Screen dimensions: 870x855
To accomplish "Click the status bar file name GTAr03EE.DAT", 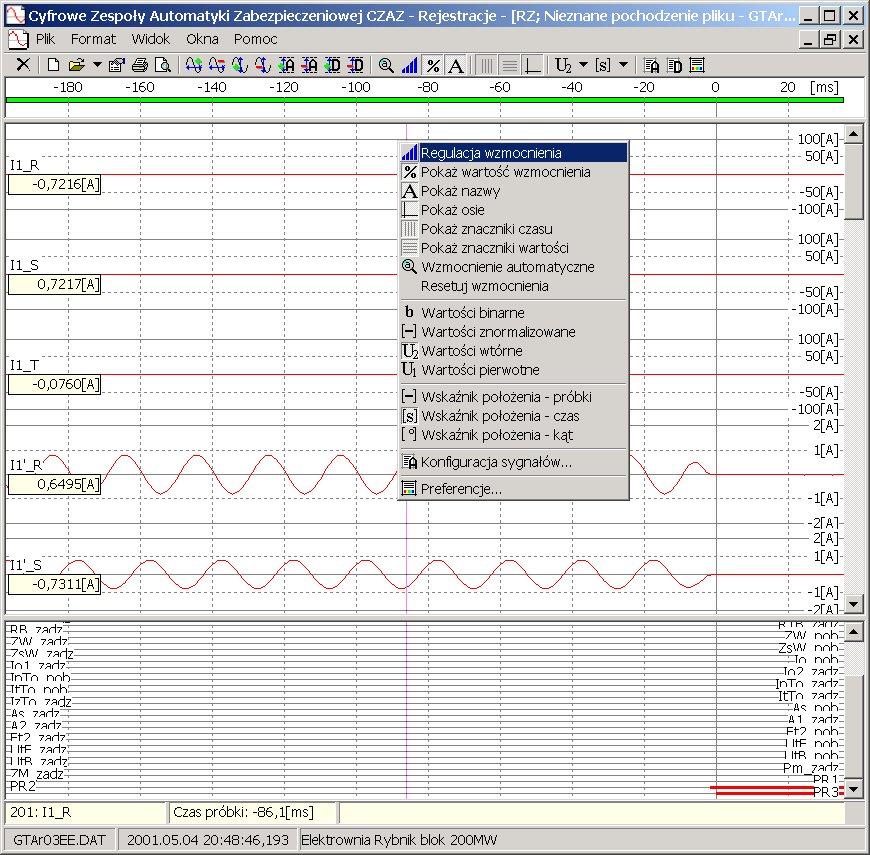I will tap(59, 840).
